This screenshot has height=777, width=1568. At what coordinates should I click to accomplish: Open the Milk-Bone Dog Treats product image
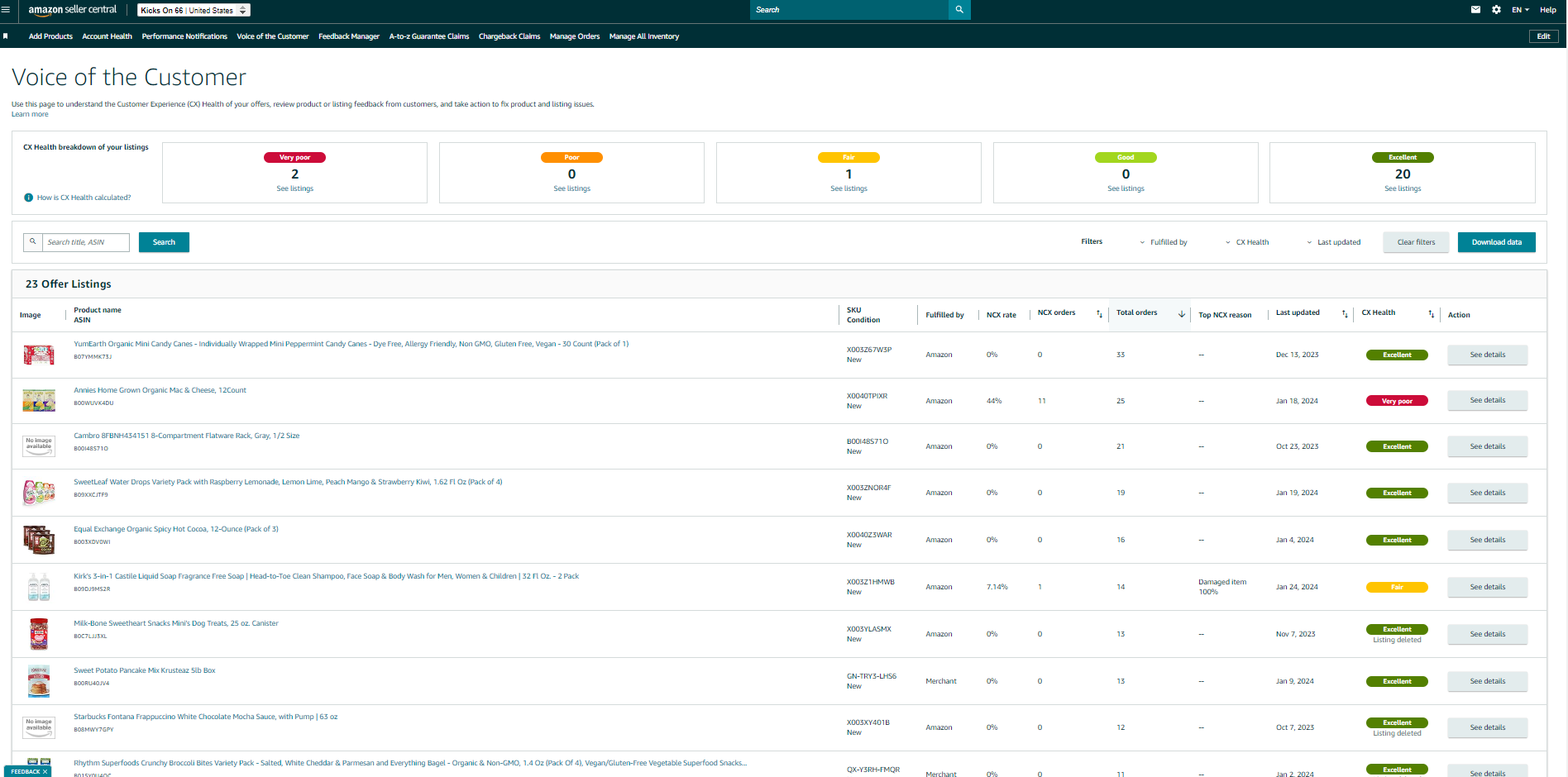[x=39, y=634]
